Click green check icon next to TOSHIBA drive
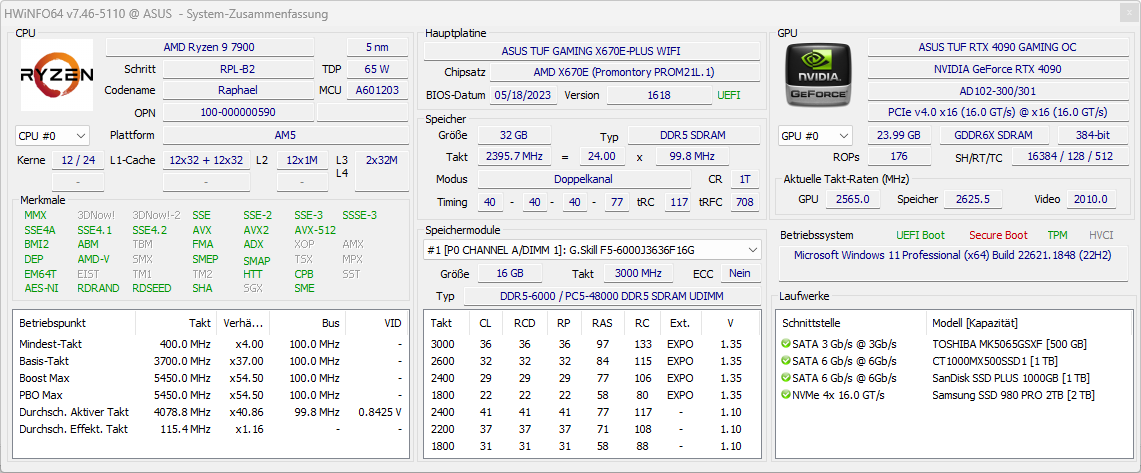 click(x=785, y=343)
